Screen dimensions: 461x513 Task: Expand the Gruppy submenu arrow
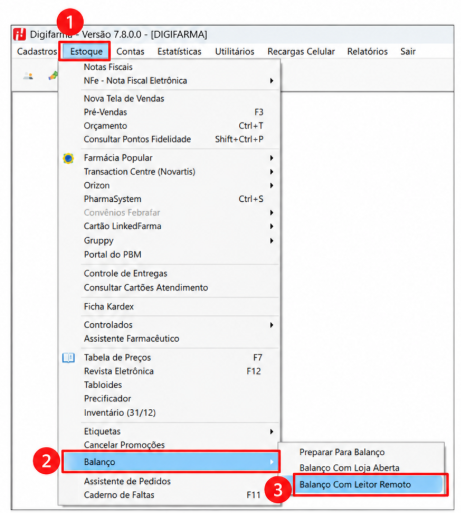coord(272,241)
